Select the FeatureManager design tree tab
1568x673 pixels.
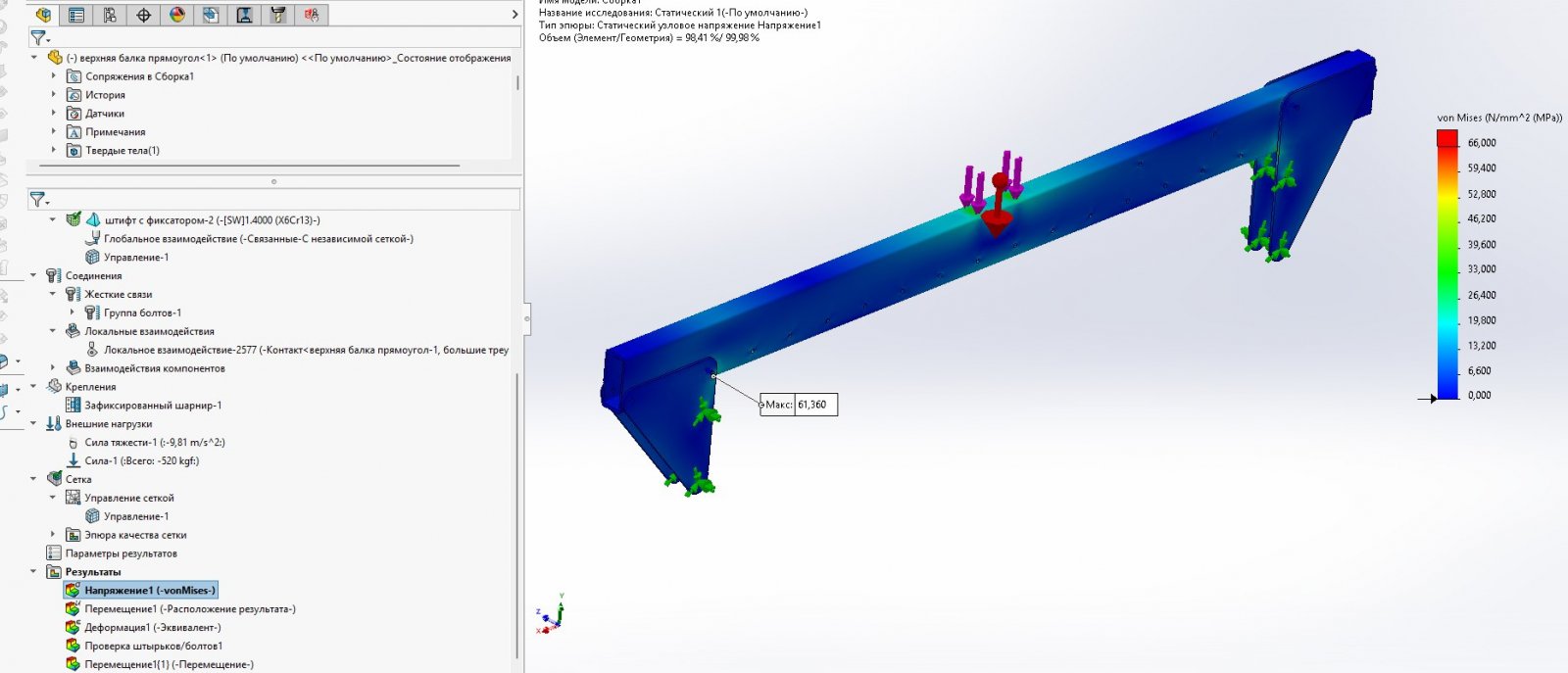43,15
